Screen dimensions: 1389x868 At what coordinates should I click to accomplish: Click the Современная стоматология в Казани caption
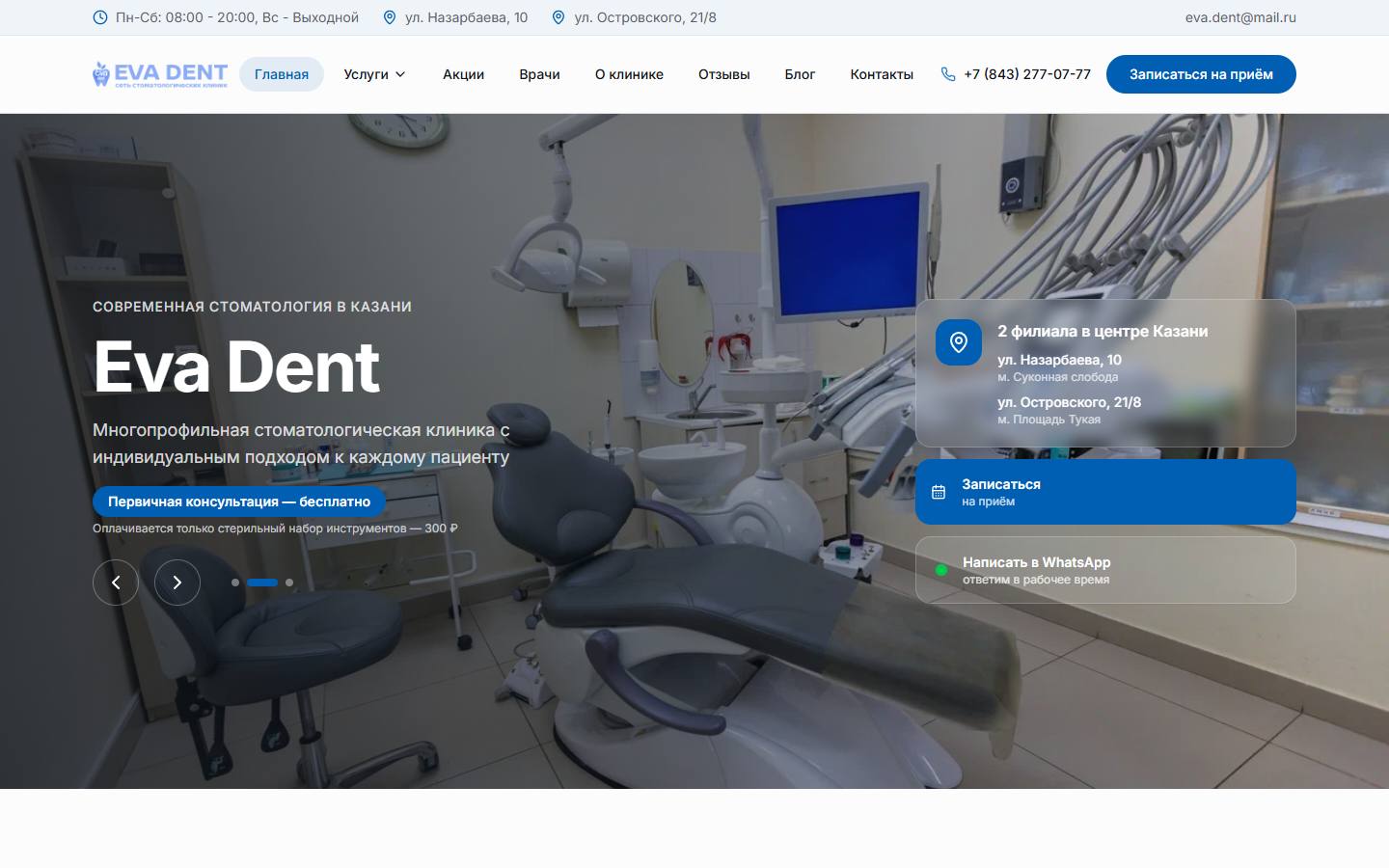(x=252, y=307)
